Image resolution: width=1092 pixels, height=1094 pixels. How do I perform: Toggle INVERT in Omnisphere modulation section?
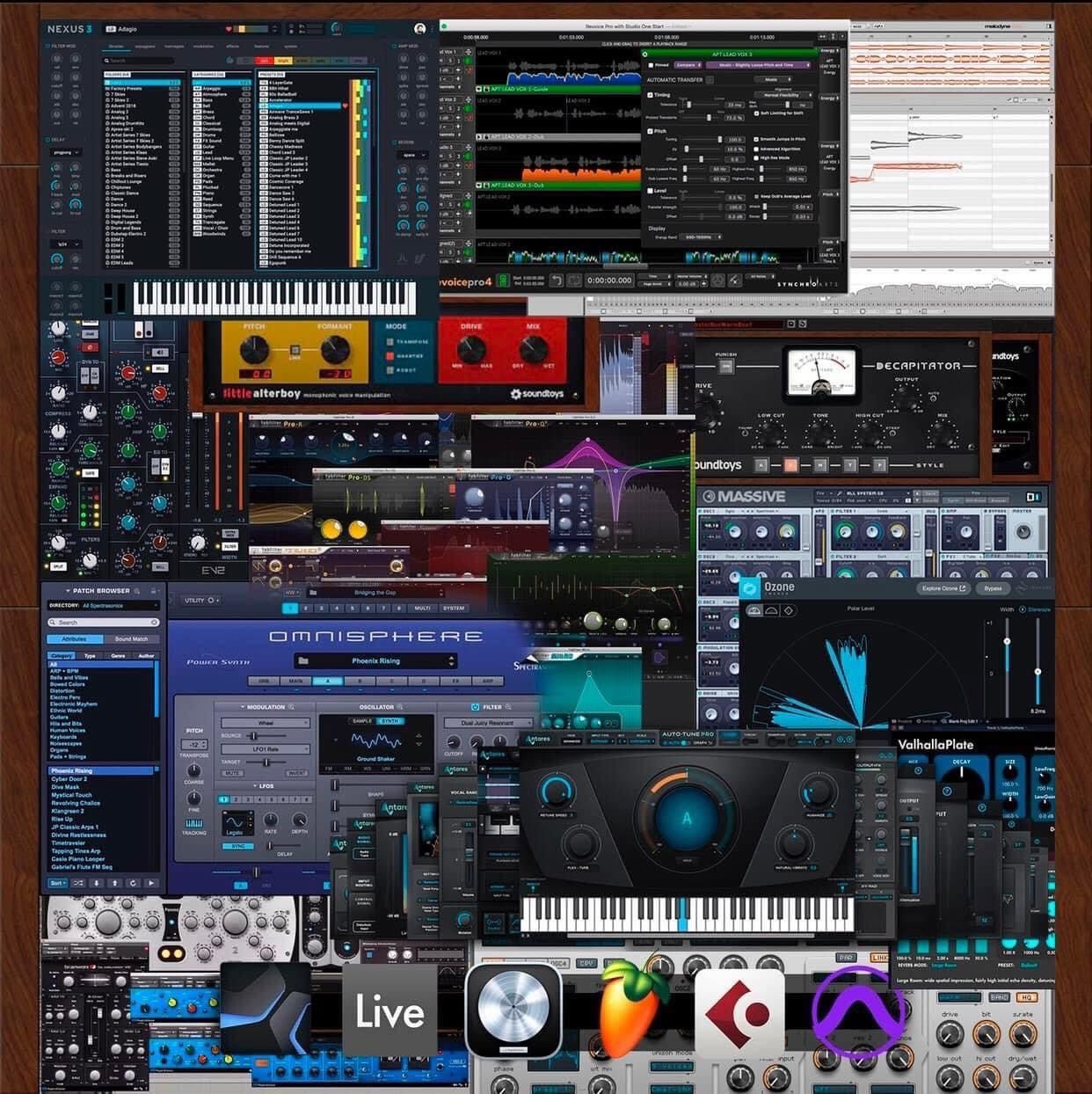296,773
